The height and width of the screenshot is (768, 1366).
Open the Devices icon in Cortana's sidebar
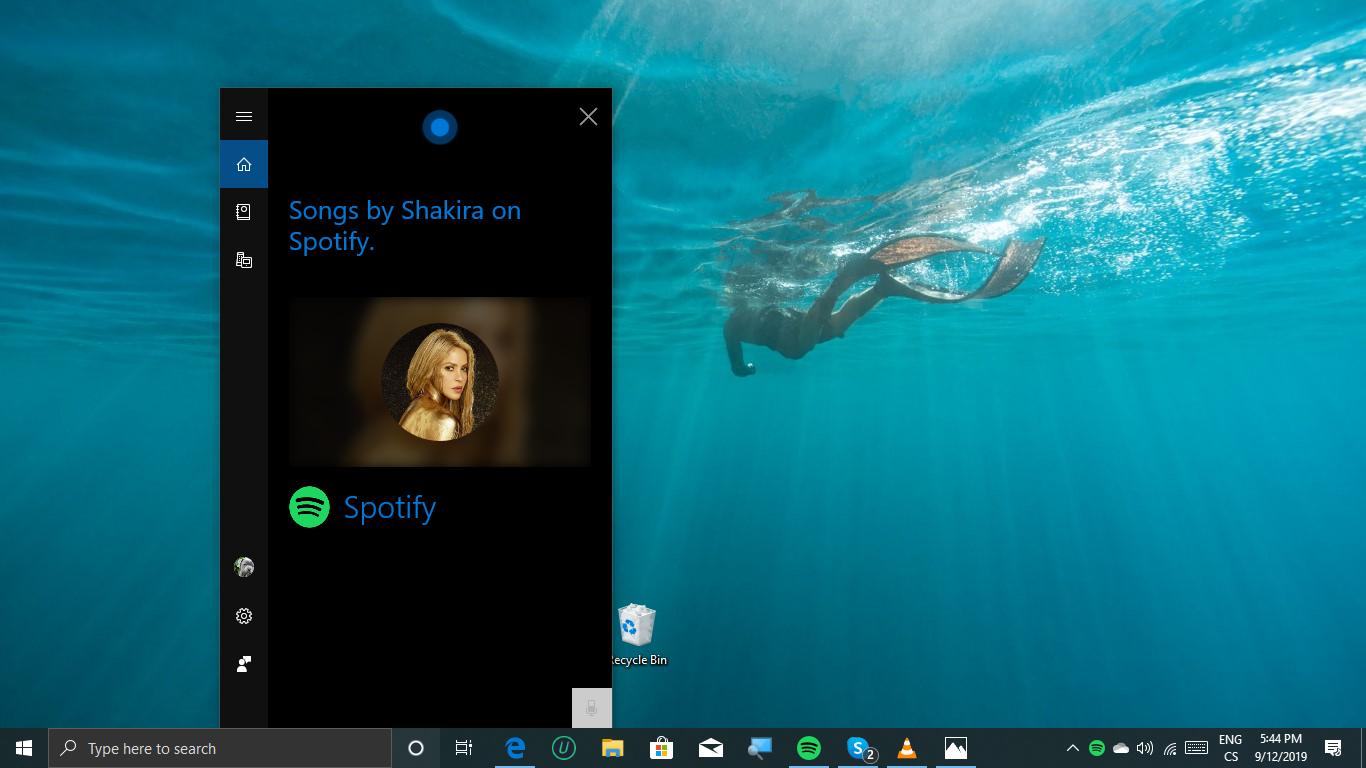pyautogui.click(x=244, y=260)
